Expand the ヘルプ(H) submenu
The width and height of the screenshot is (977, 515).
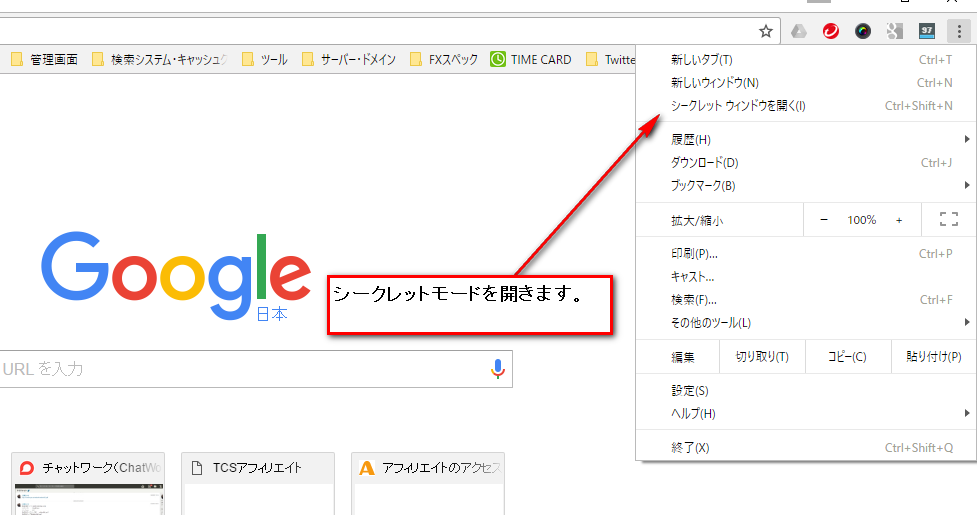pyautogui.click(x=806, y=413)
